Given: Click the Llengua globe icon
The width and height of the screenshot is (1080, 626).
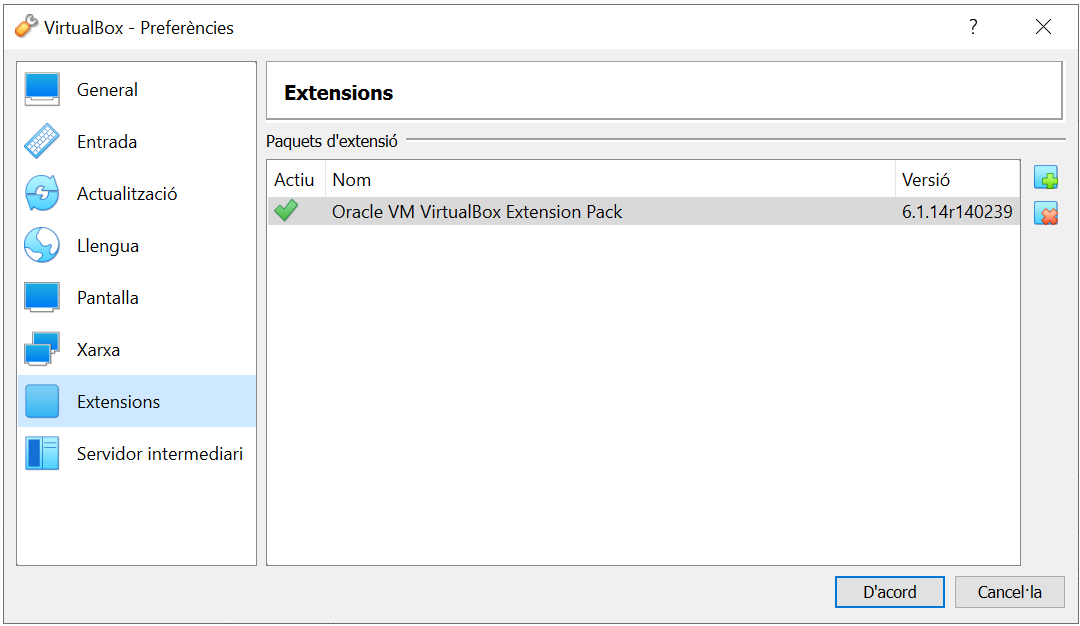Looking at the screenshot, I should tap(42, 245).
